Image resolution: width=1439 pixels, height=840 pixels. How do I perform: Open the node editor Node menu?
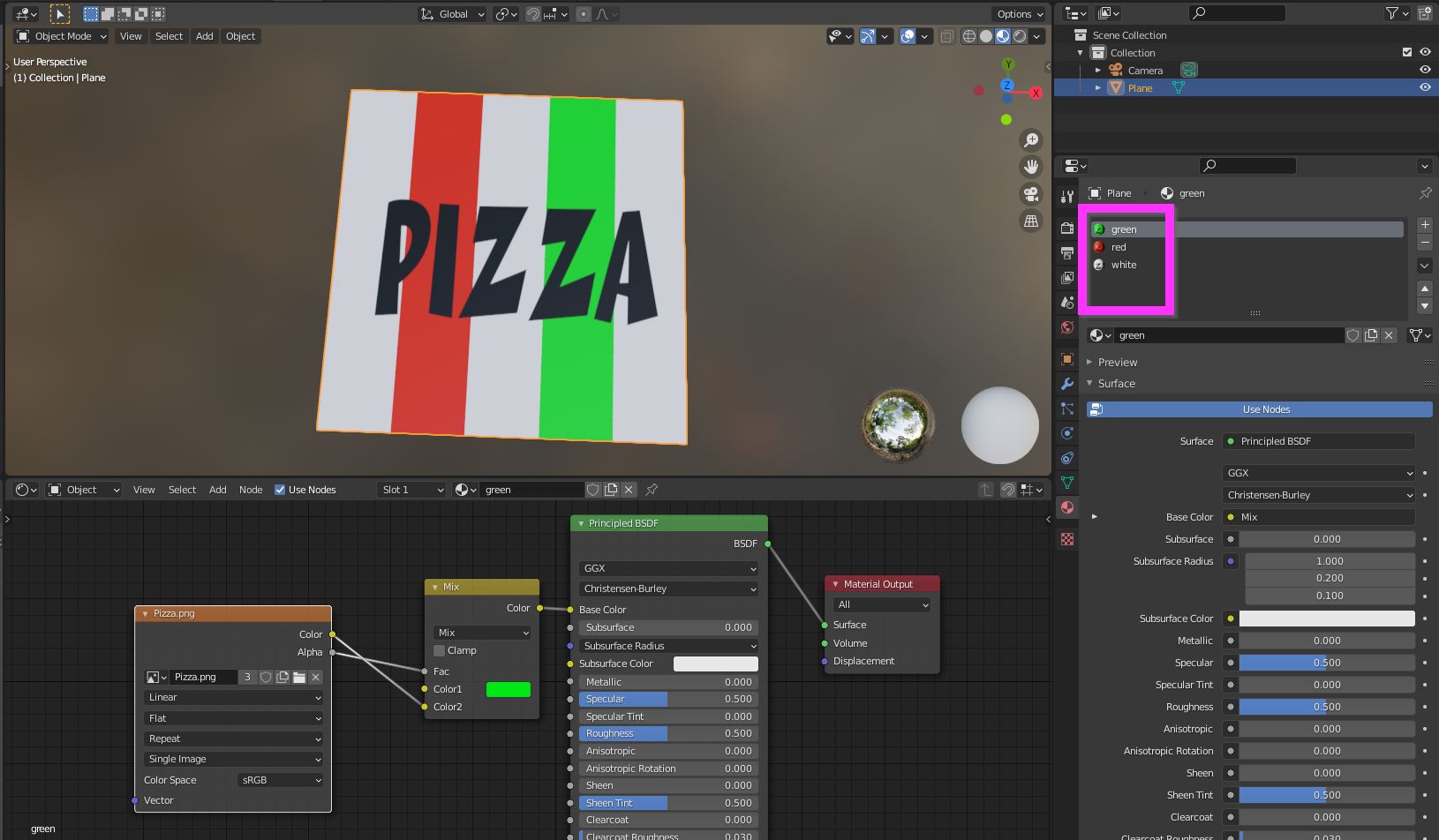(x=251, y=490)
